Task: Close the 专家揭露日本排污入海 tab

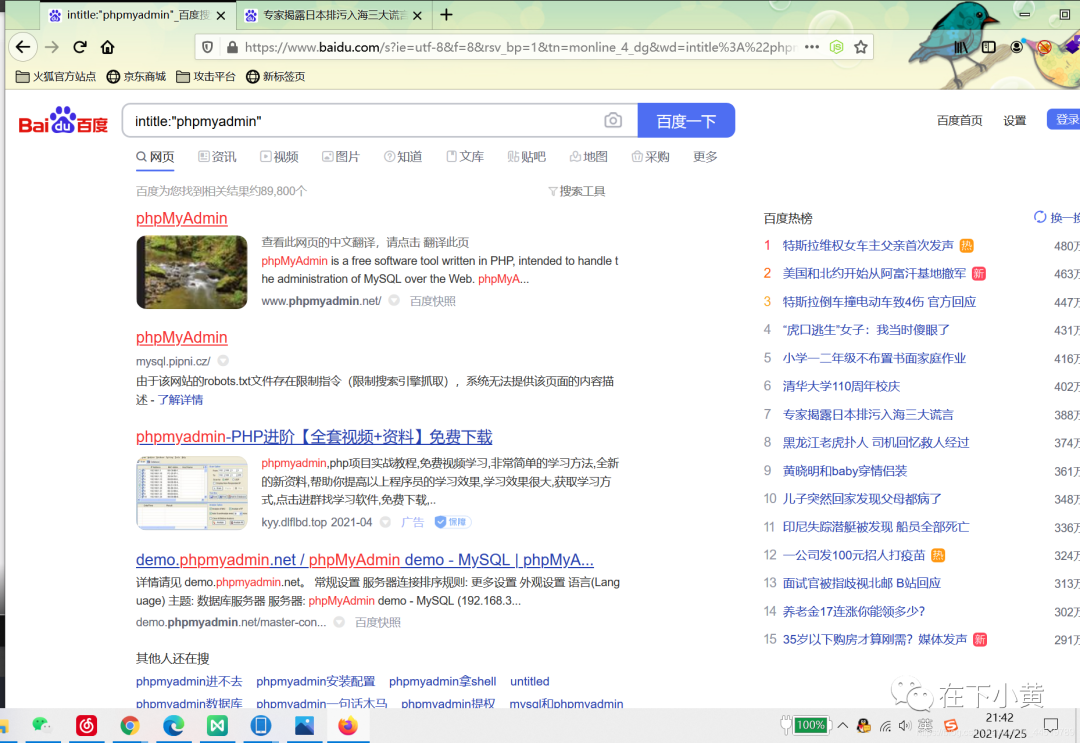Action: tap(417, 15)
